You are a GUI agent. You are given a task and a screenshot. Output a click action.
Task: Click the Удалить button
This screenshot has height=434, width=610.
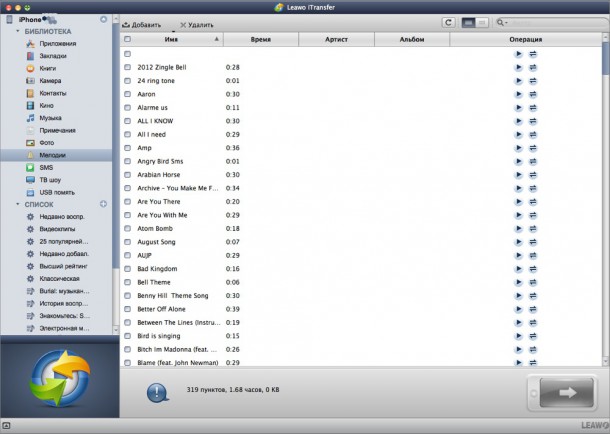point(196,25)
